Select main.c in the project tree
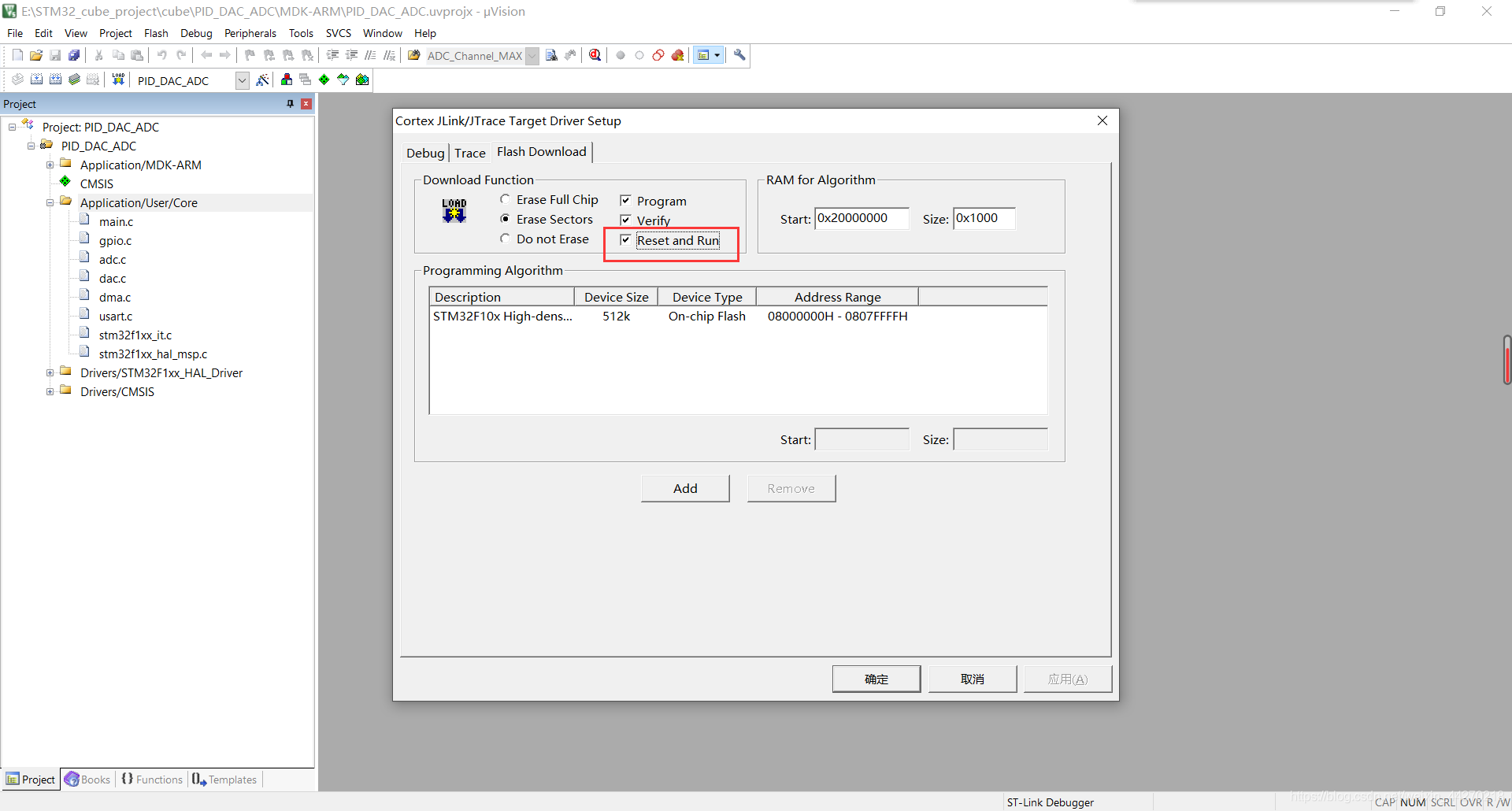The height and width of the screenshot is (811, 1512). pyautogui.click(x=116, y=221)
